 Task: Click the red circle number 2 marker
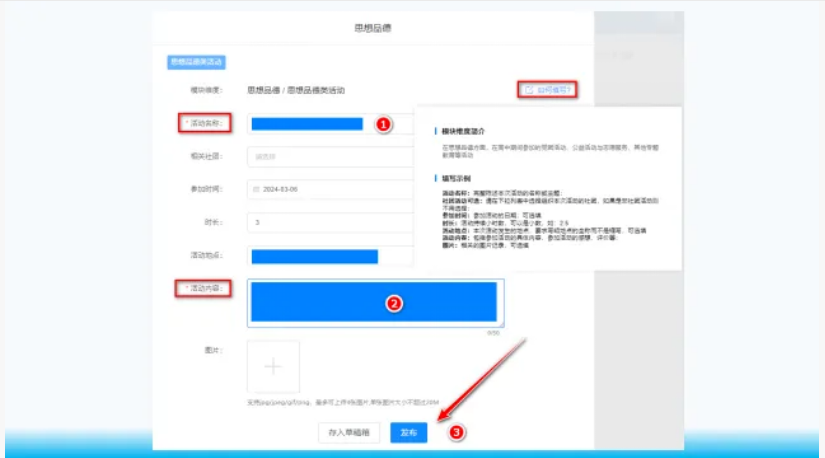tap(394, 302)
